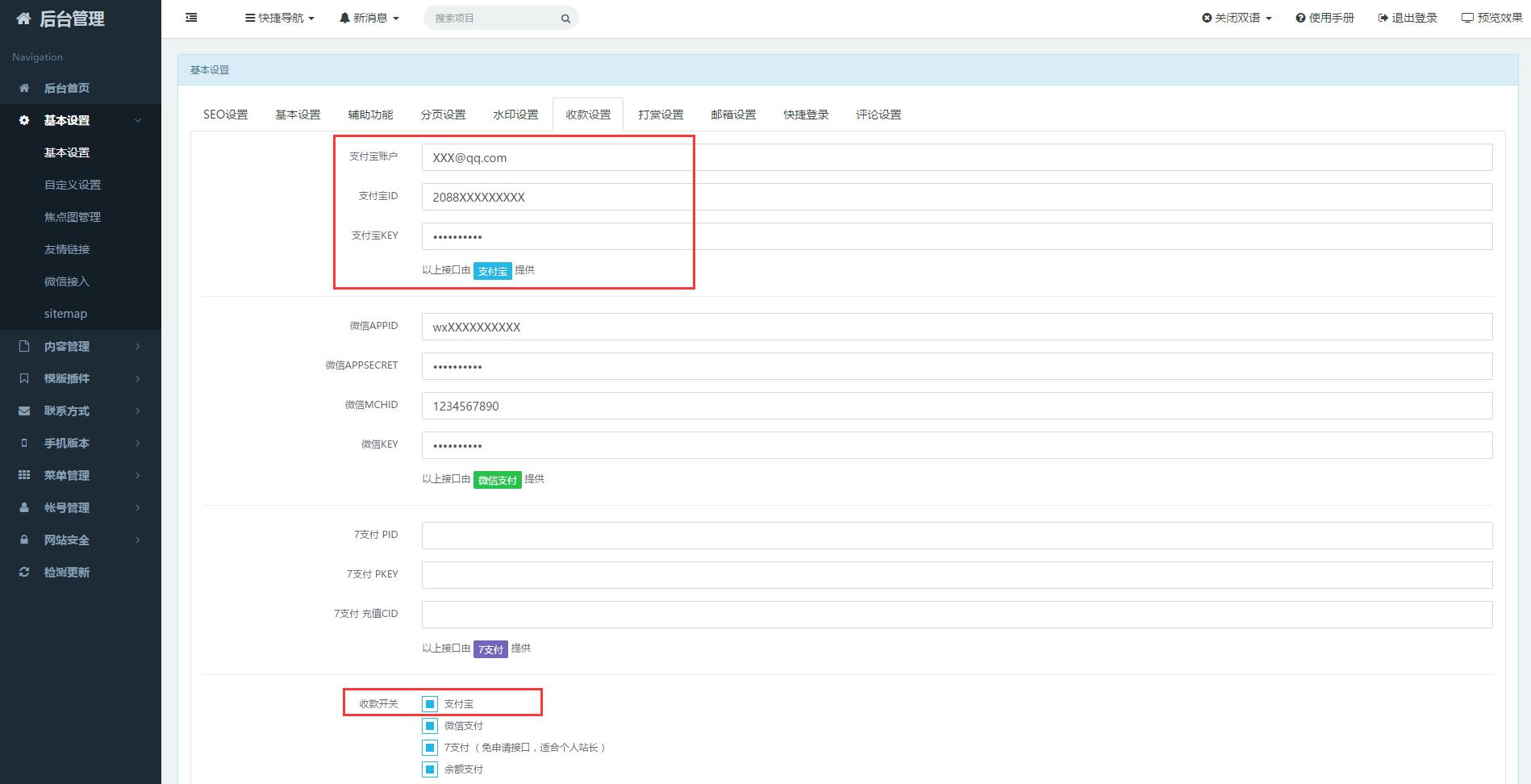Expand the 关闭双语 dropdown
Viewport: 1531px width, 784px height.
coord(1237,18)
